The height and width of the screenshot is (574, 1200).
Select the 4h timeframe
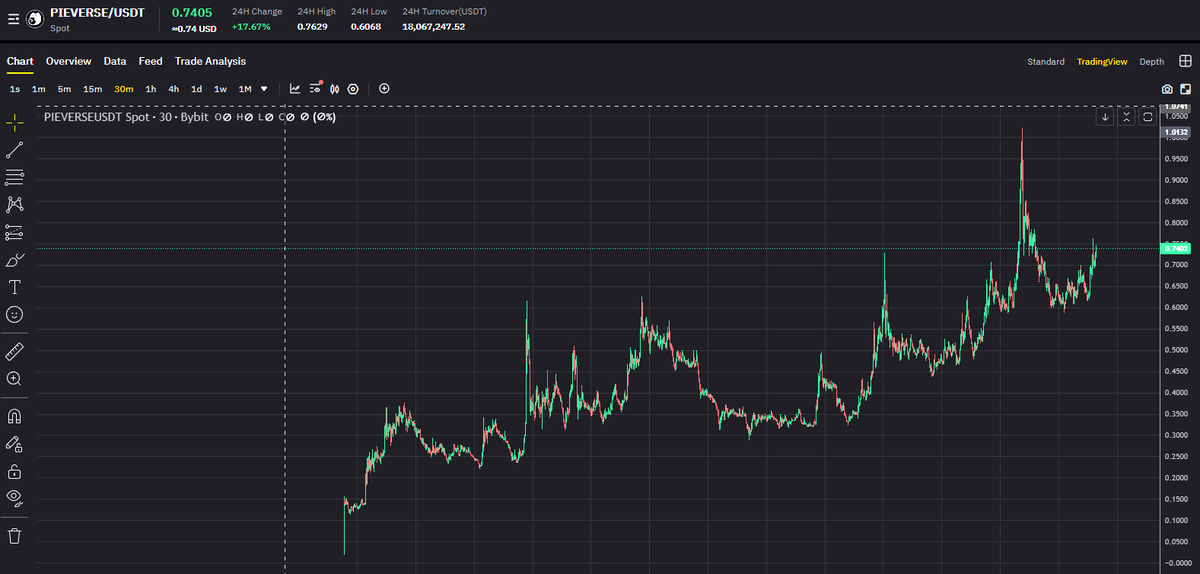click(x=174, y=89)
